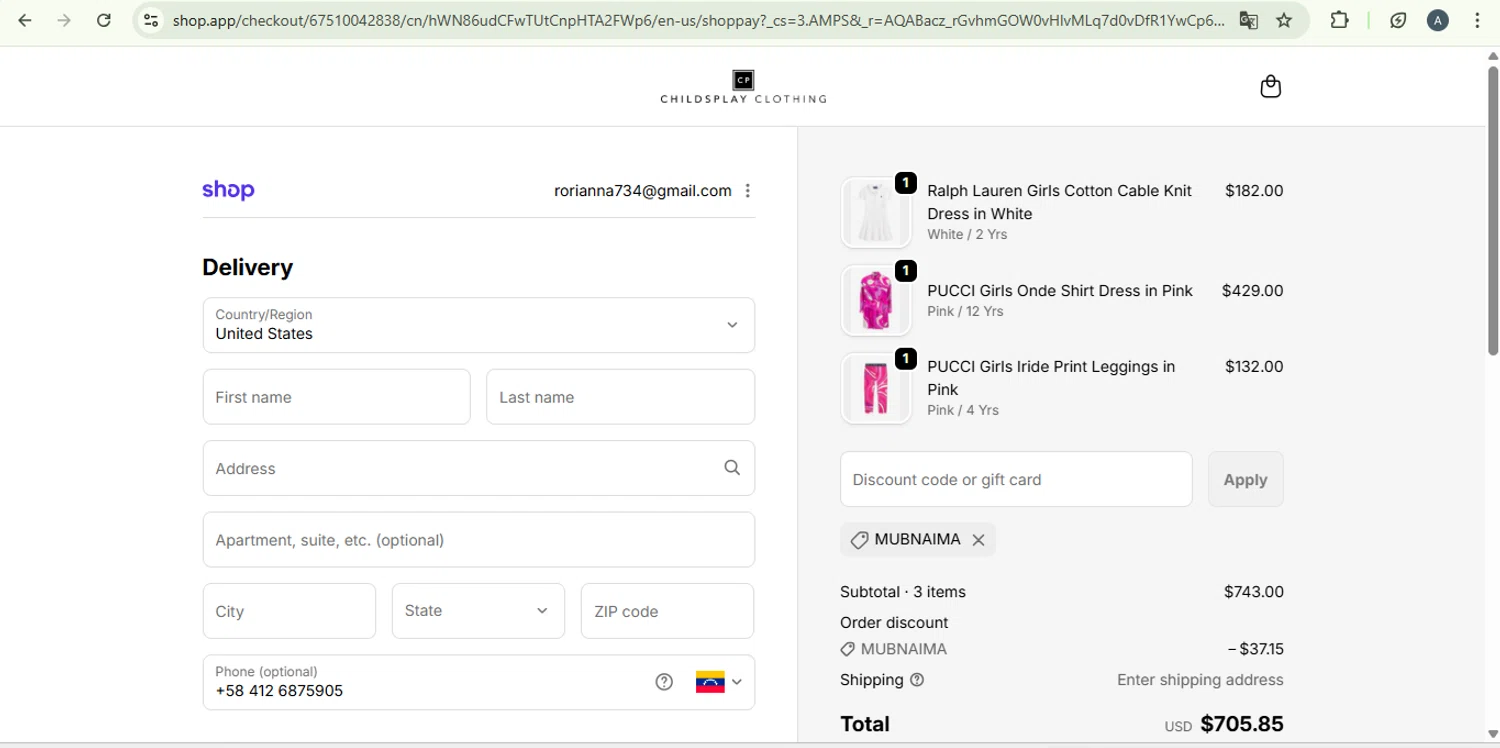Open the State dropdown
This screenshot has width=1500, height=748.
(x=478, y=611)
